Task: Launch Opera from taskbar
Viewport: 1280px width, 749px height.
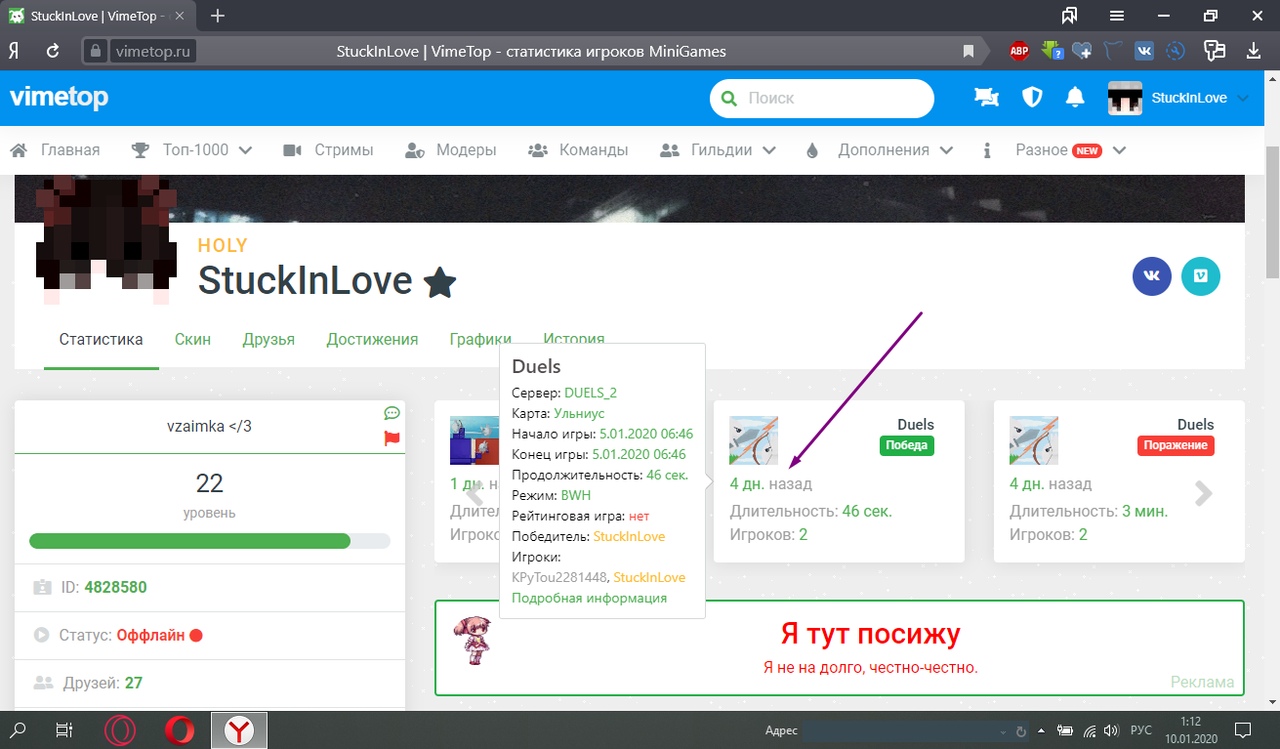Action: pyautogui.click(x=180, y=730)
